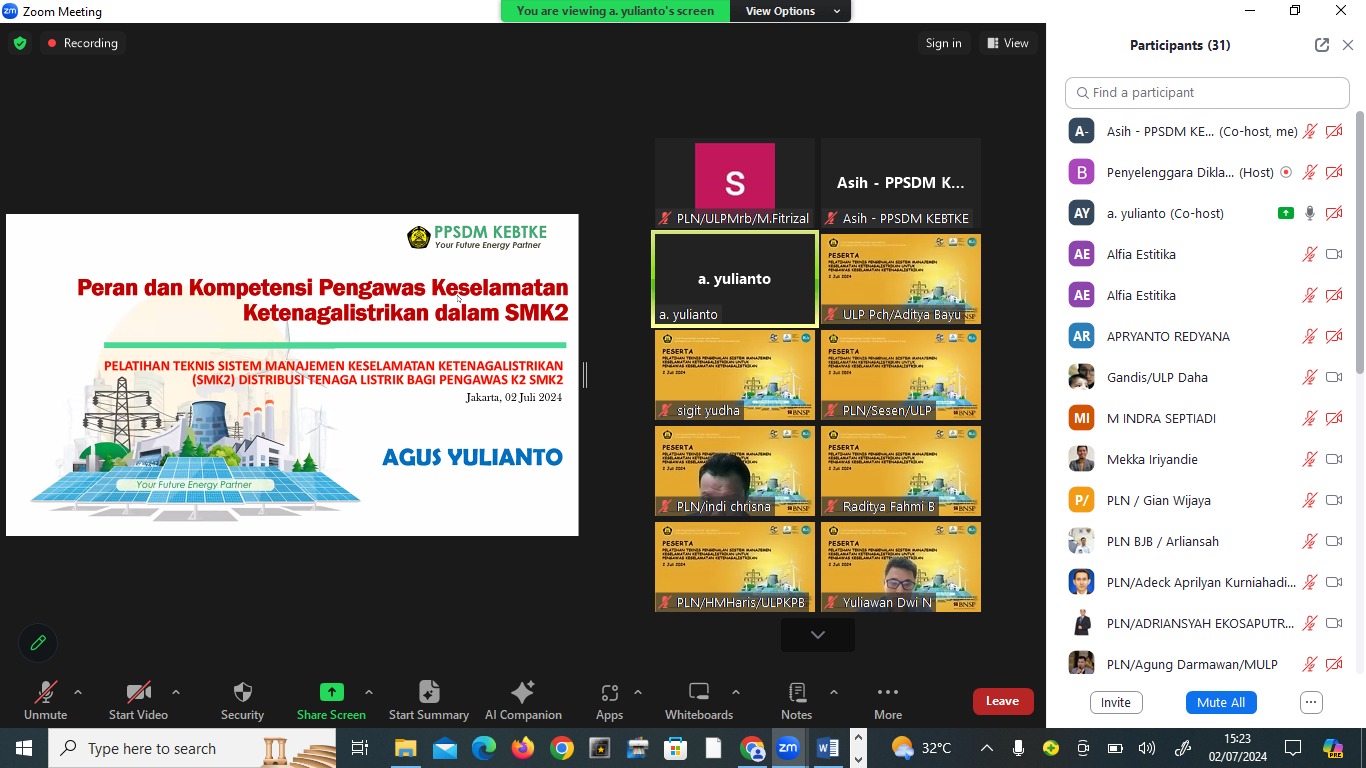Click the Sign in button
This screenshot has height=768, width=1366.
pyautogui.click(x=943, y=43)
